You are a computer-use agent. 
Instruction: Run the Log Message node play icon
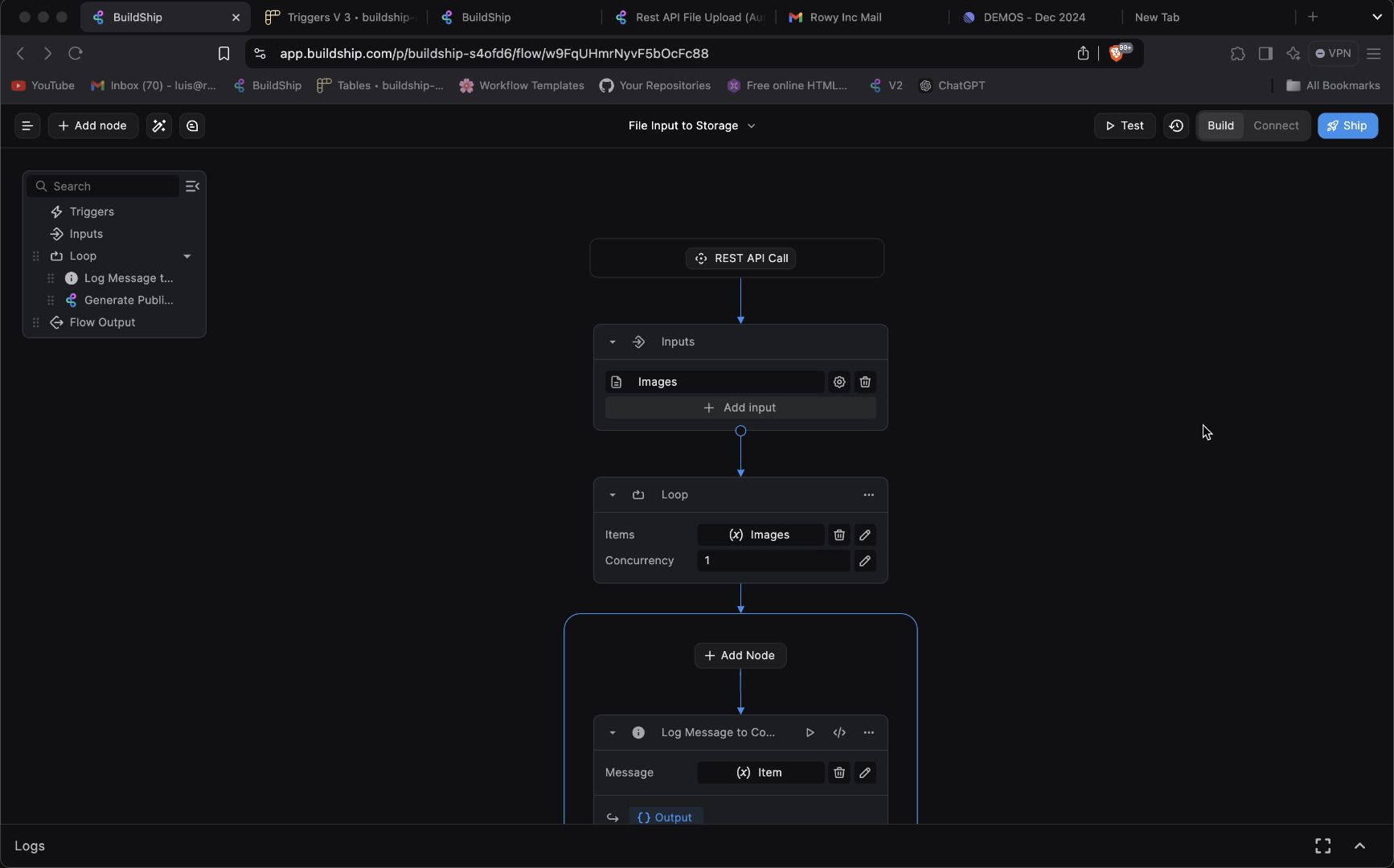(x=810, y=733)
